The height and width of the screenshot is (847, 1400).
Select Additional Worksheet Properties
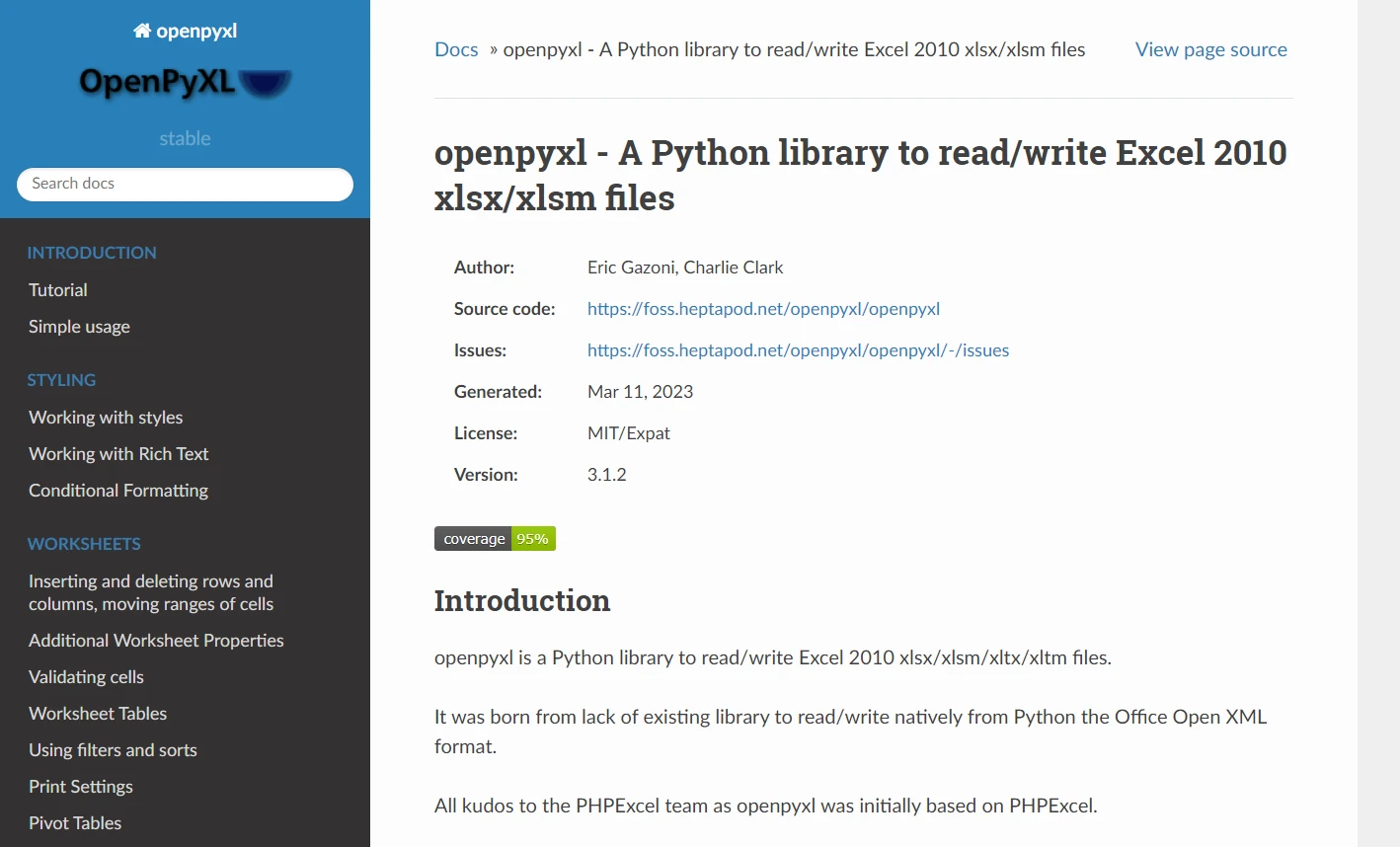tap(156, 641)
